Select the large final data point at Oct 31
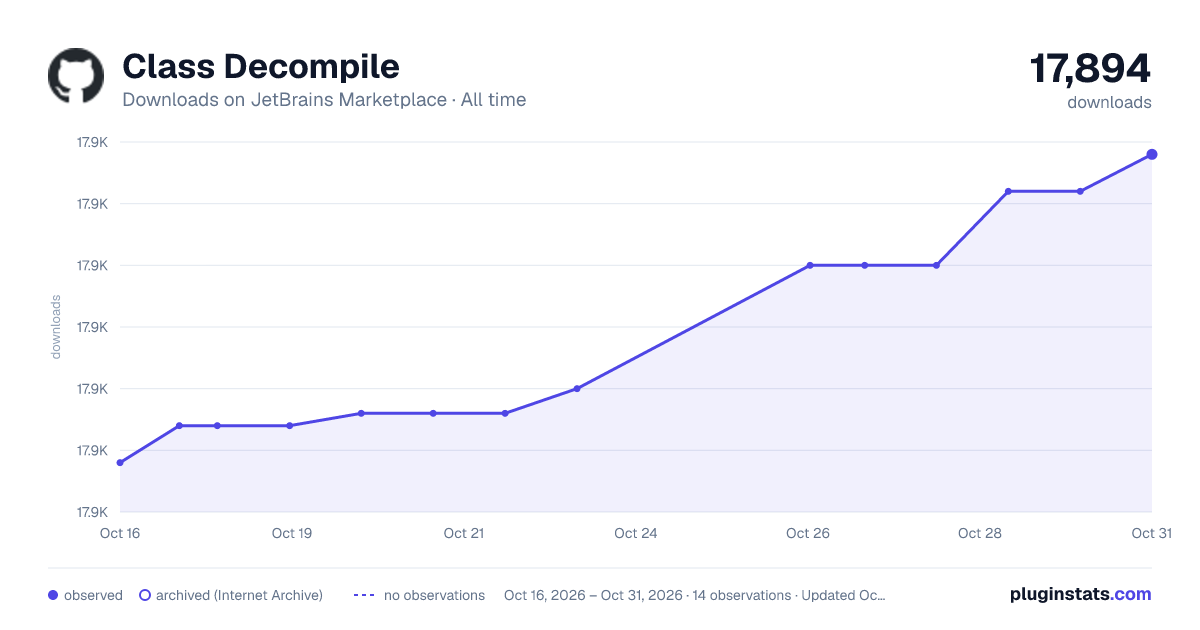Image resolution: width=1200 pixels, height=630 pixels. pyautogui.click(x=1152, y=154)
